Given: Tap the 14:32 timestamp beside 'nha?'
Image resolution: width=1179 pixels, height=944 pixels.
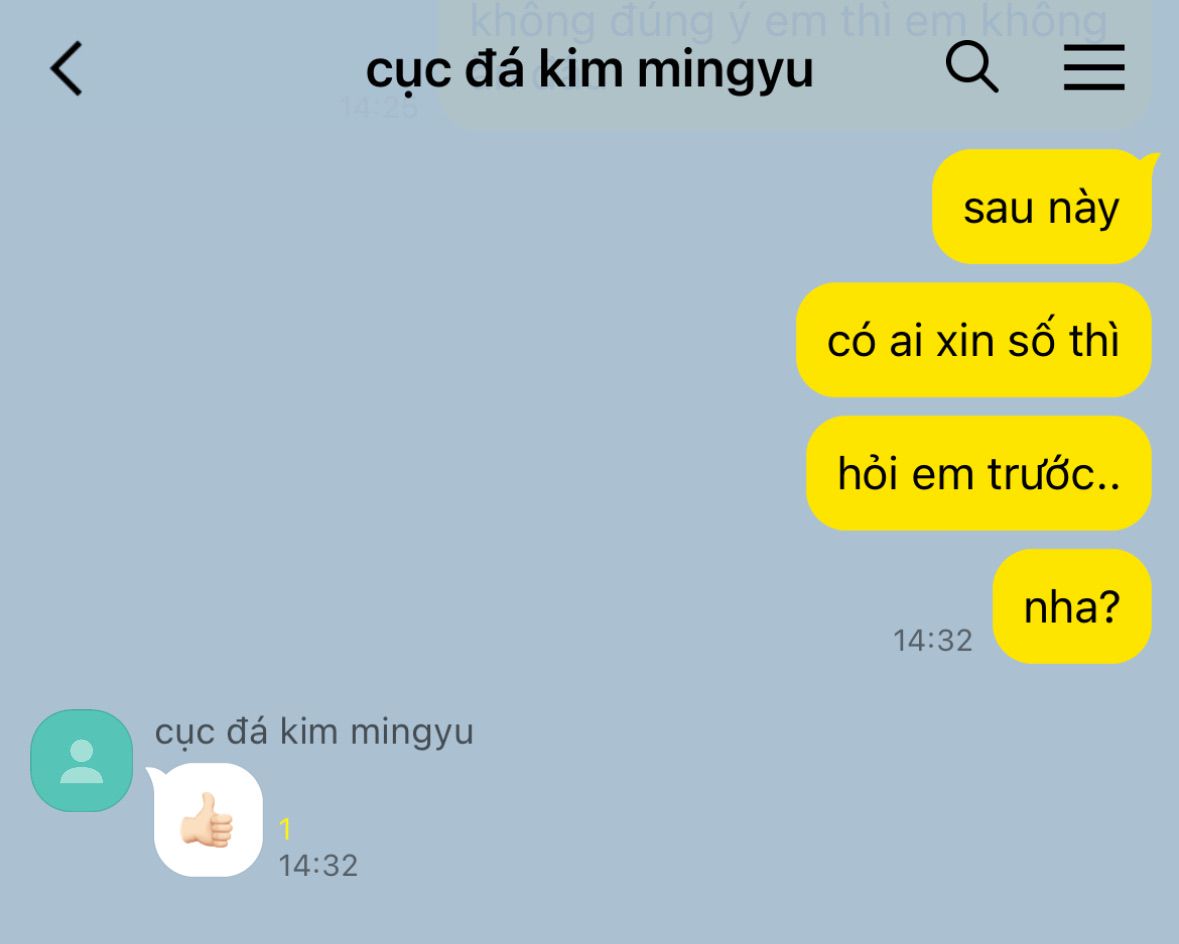Looking at the screenshot, I should pos(932,641).
